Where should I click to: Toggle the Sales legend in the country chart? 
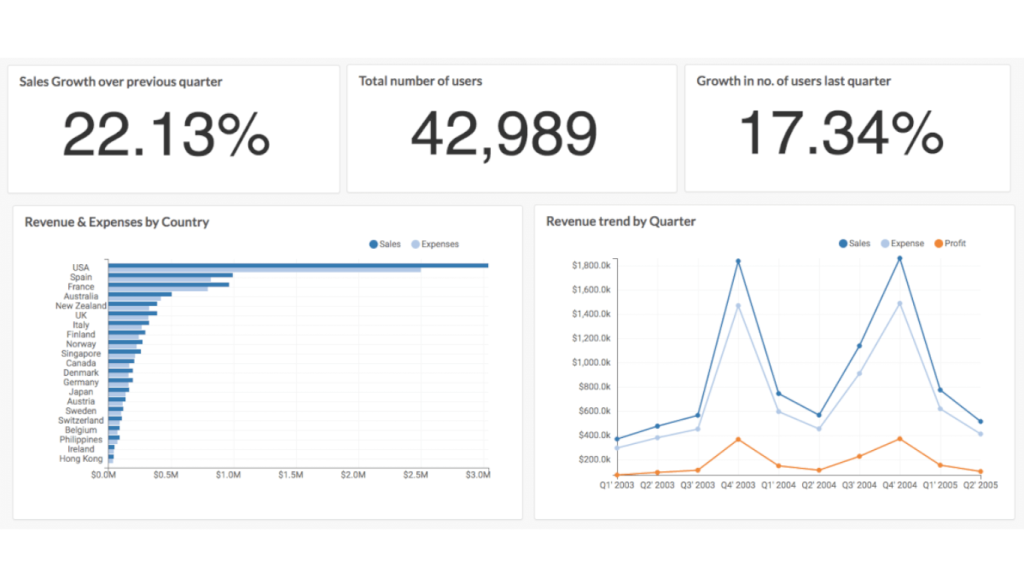[x=385, y=244]
